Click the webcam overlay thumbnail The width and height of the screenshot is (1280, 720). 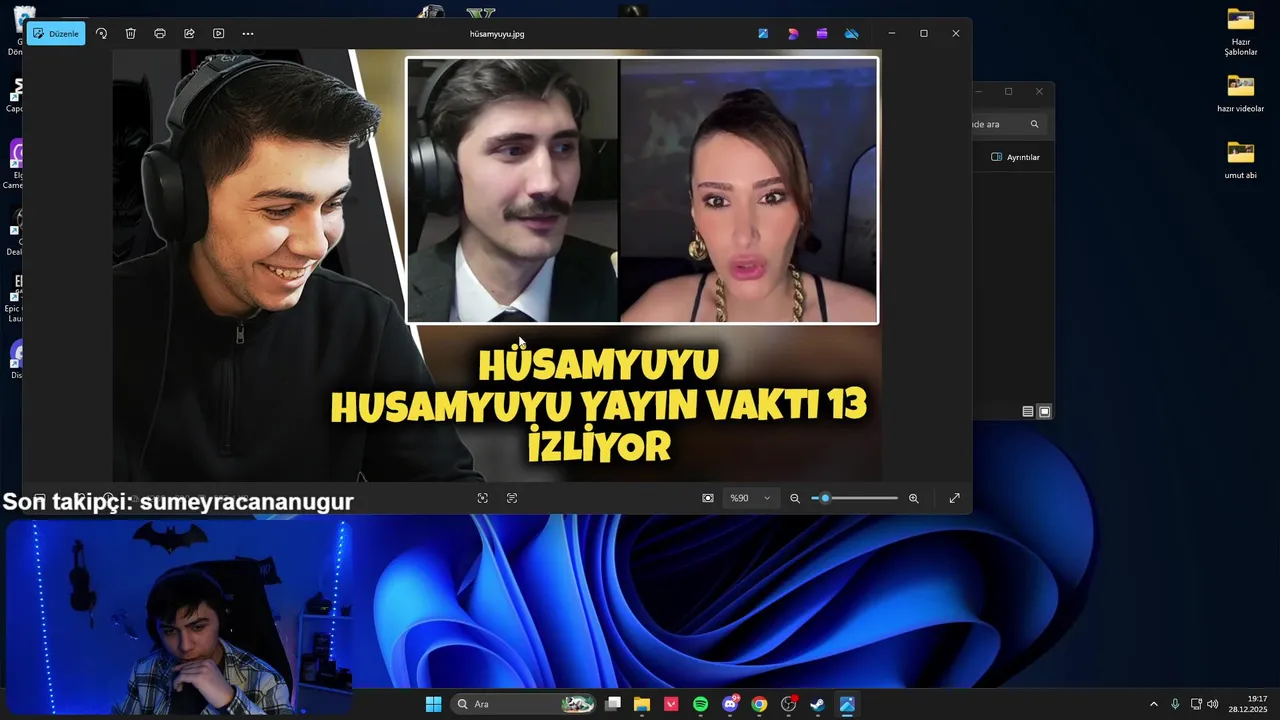click(x=177, y=618)
